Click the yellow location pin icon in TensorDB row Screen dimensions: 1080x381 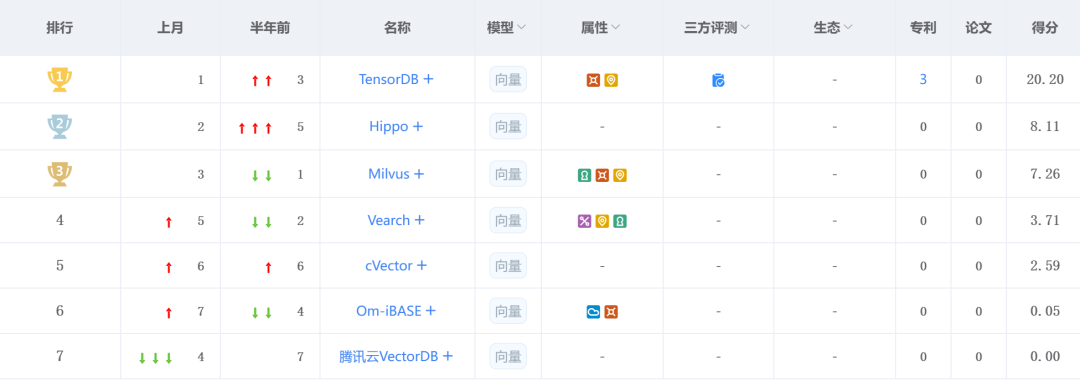tap(611, 81)
